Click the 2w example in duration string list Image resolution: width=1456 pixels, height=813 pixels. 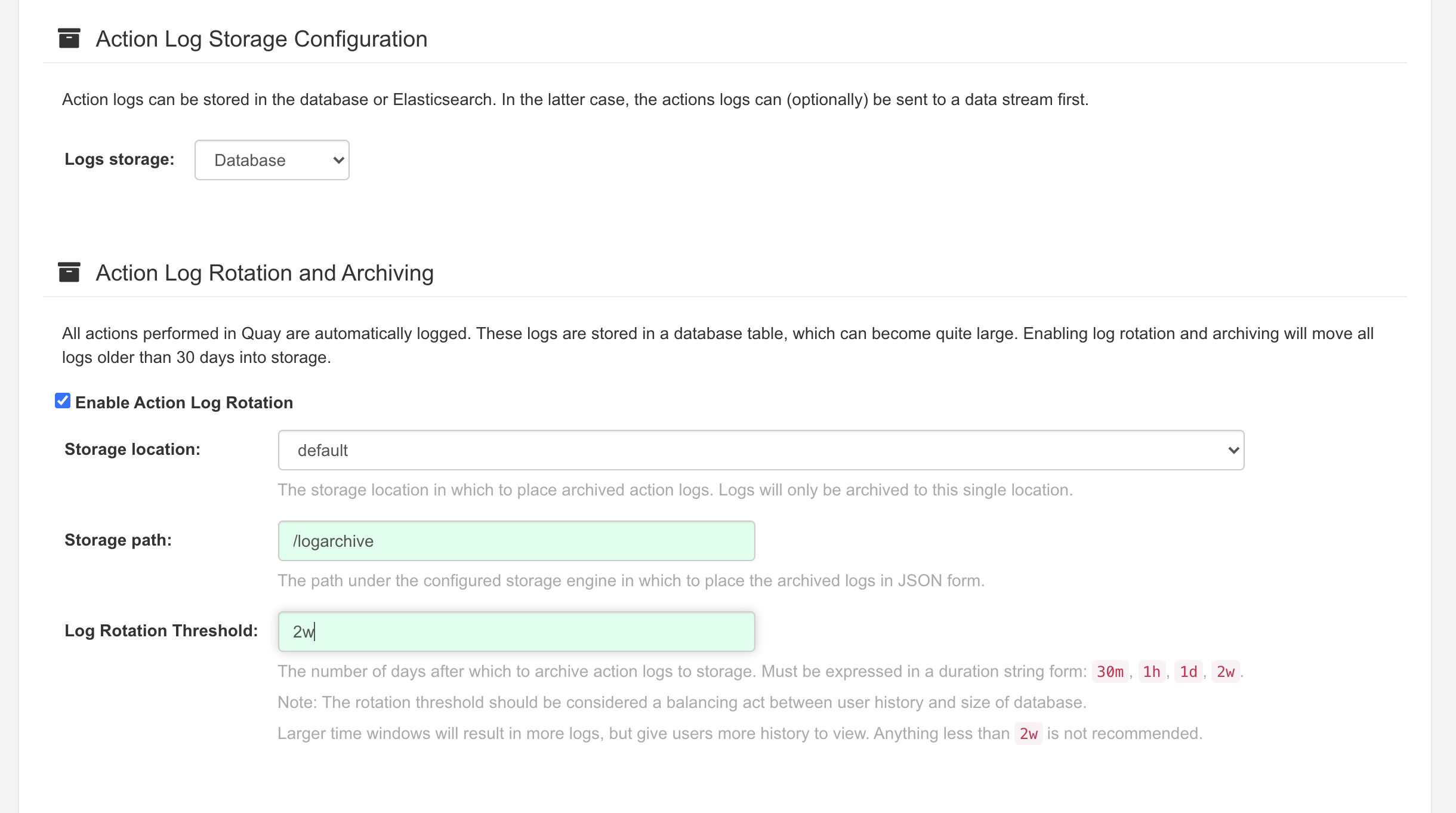[x=1225, y=672]
